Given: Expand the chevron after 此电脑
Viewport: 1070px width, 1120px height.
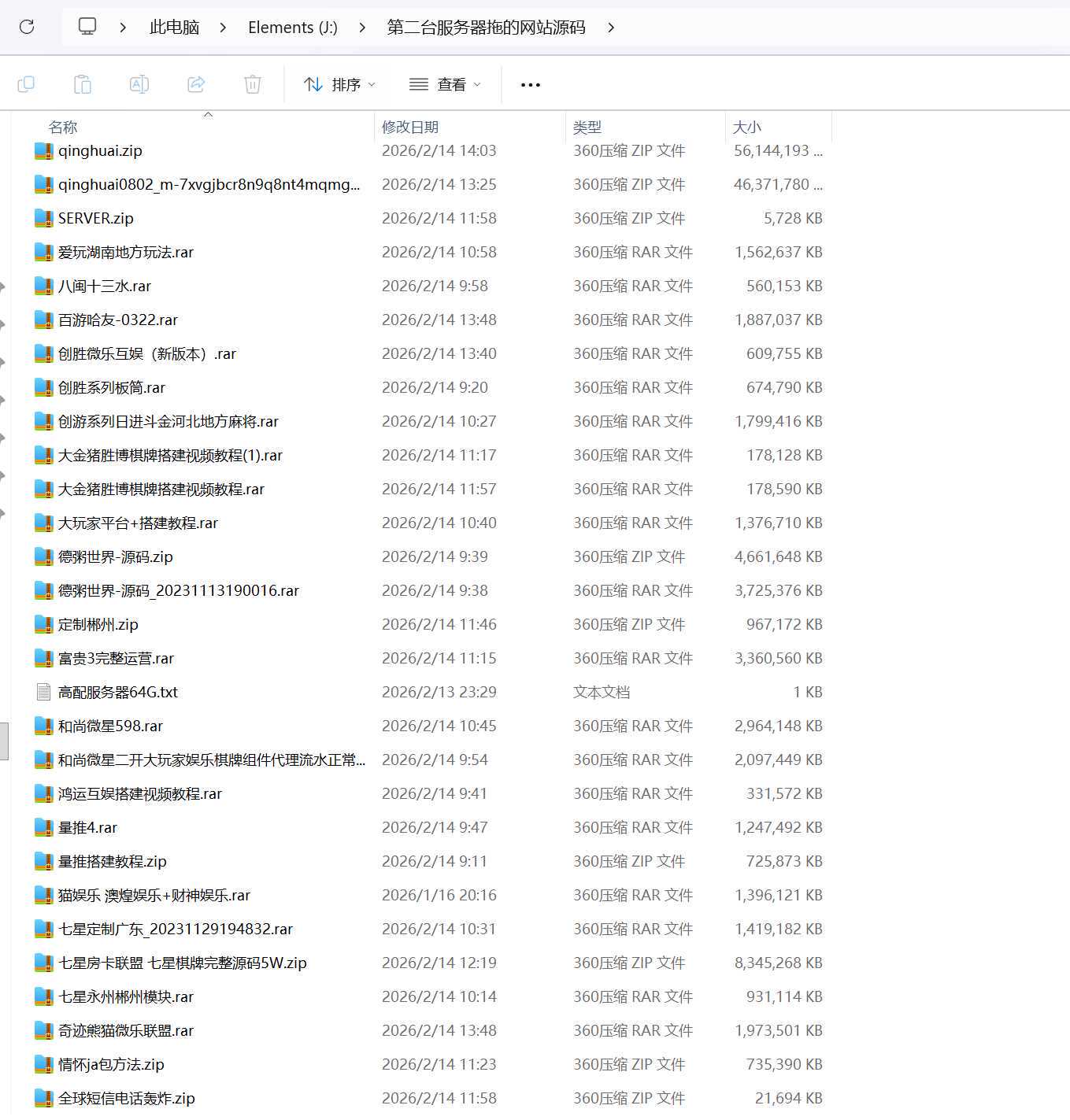Looking at the screenshot, I should click(x=223, y=28).
